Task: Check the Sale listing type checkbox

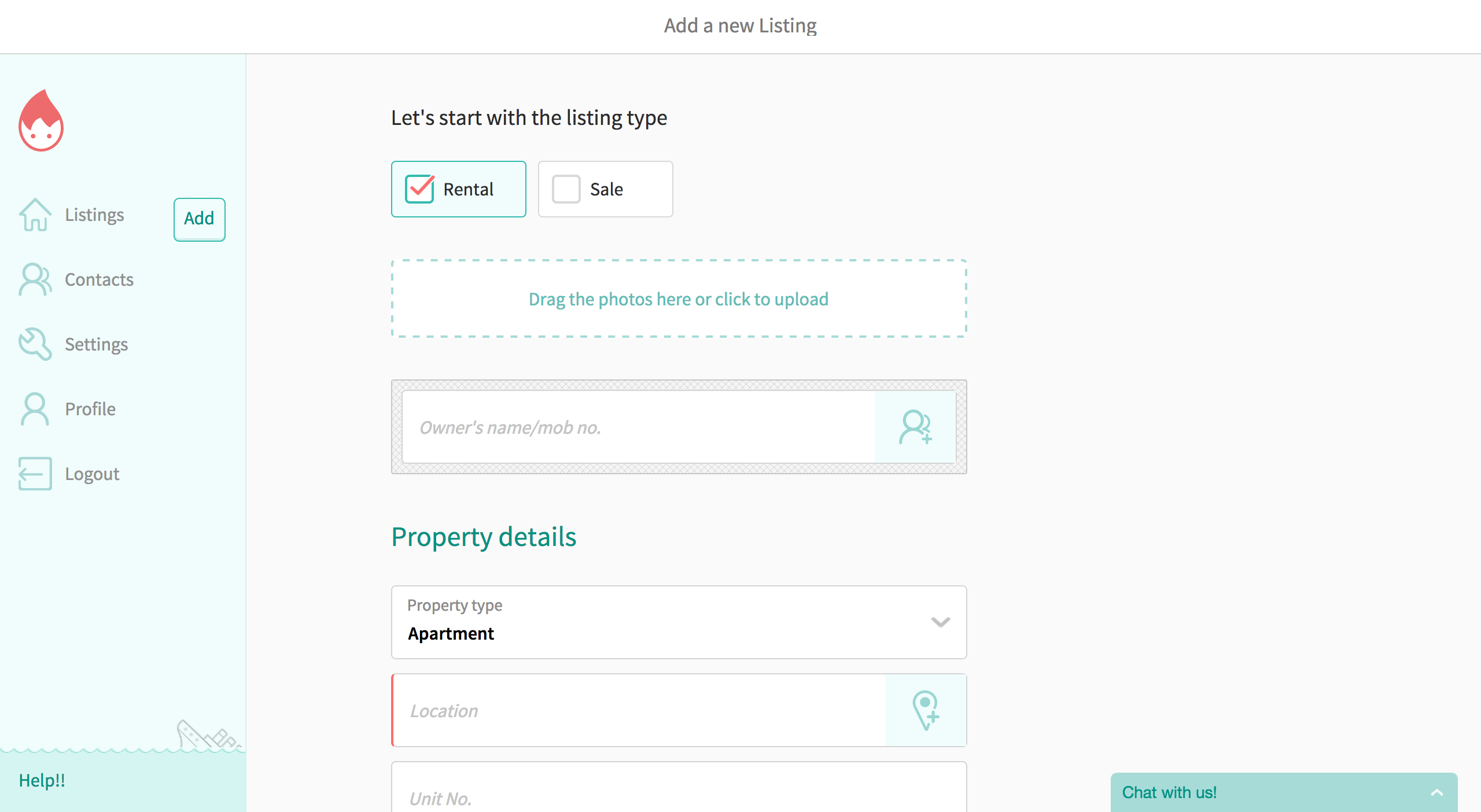Action: tap(566, 189)
